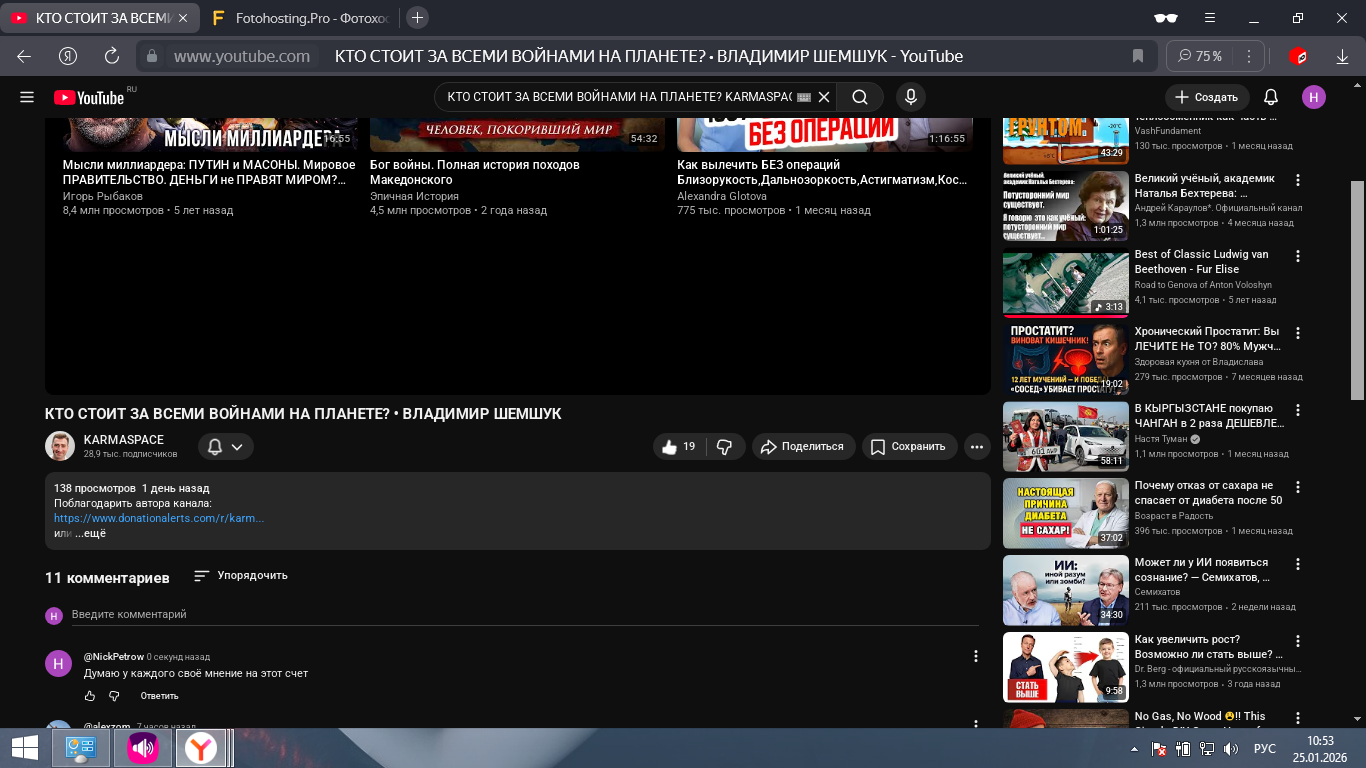Viewport: 1366px width, 768px height.
Task: Open the battery power tray icon
Action: click(1184, 748)
